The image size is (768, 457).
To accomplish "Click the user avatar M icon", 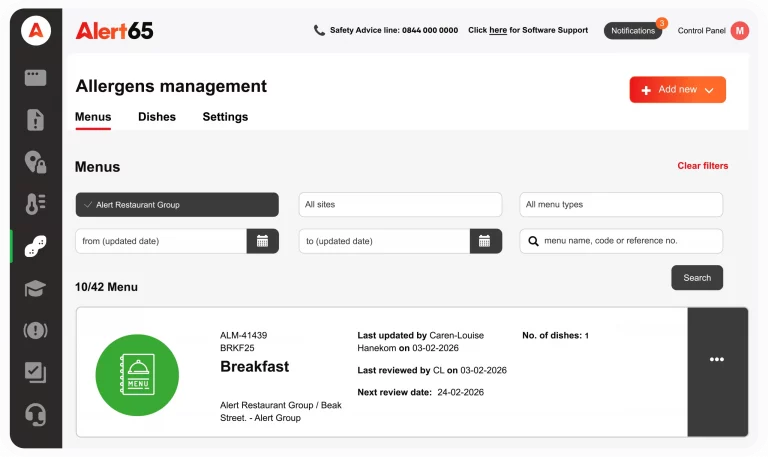I will pyautogui.click(x=740, y=31).
